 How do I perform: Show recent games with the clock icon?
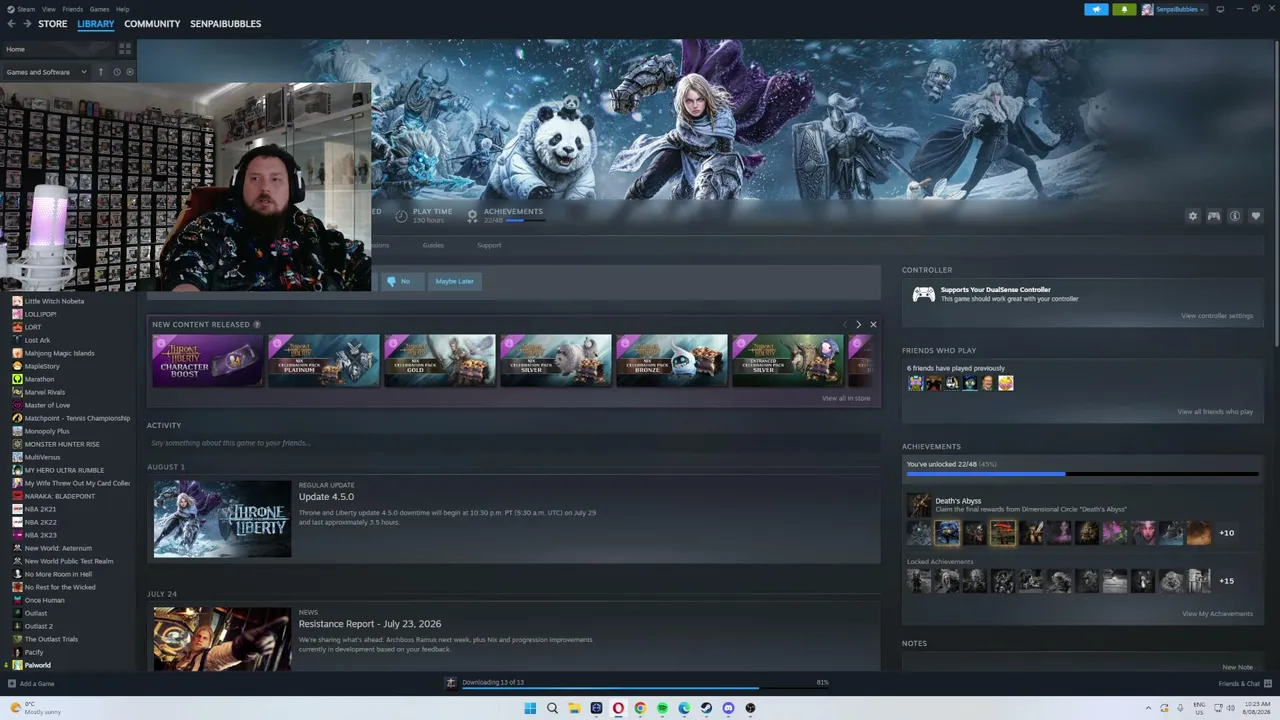click(x=117, y=72)
